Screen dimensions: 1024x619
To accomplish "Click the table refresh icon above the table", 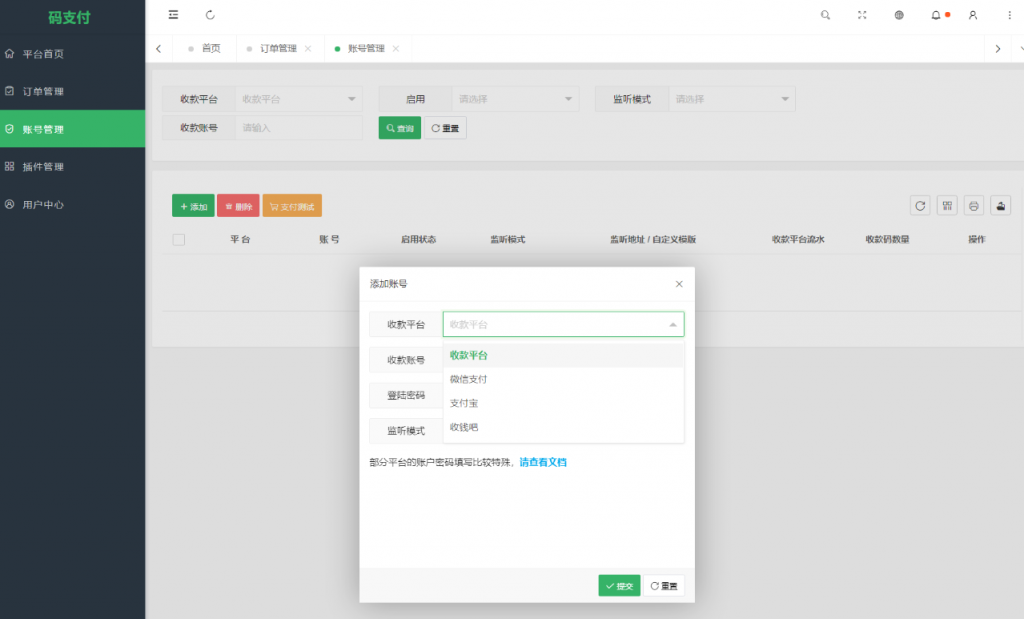I will point(920,205).
